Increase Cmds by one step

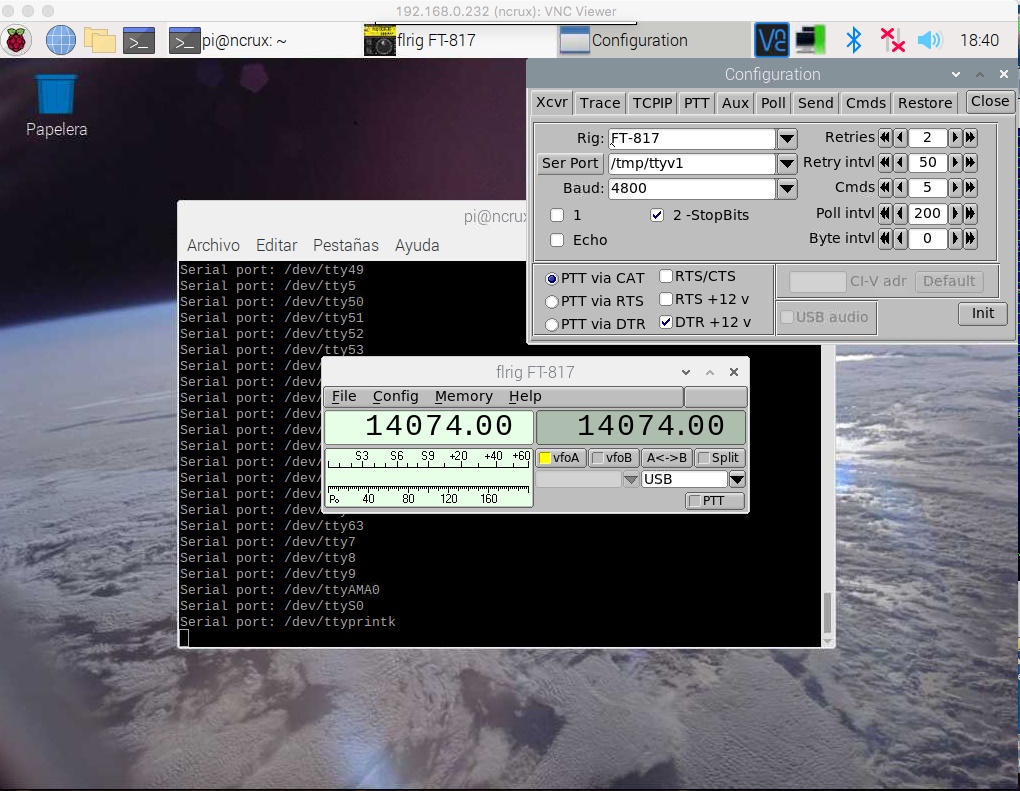coord(955,188)
